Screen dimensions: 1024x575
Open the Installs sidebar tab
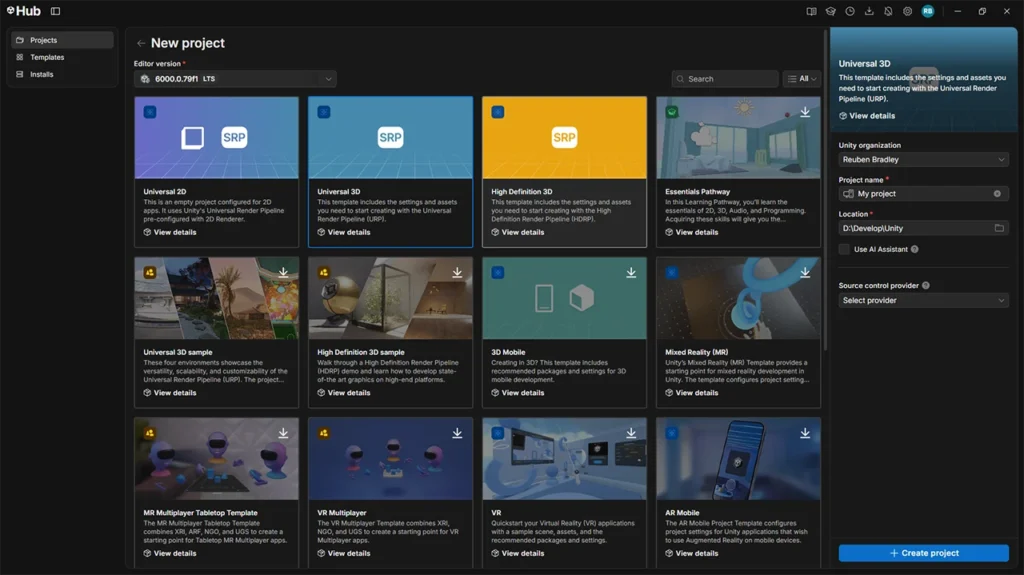coord(62,74)
